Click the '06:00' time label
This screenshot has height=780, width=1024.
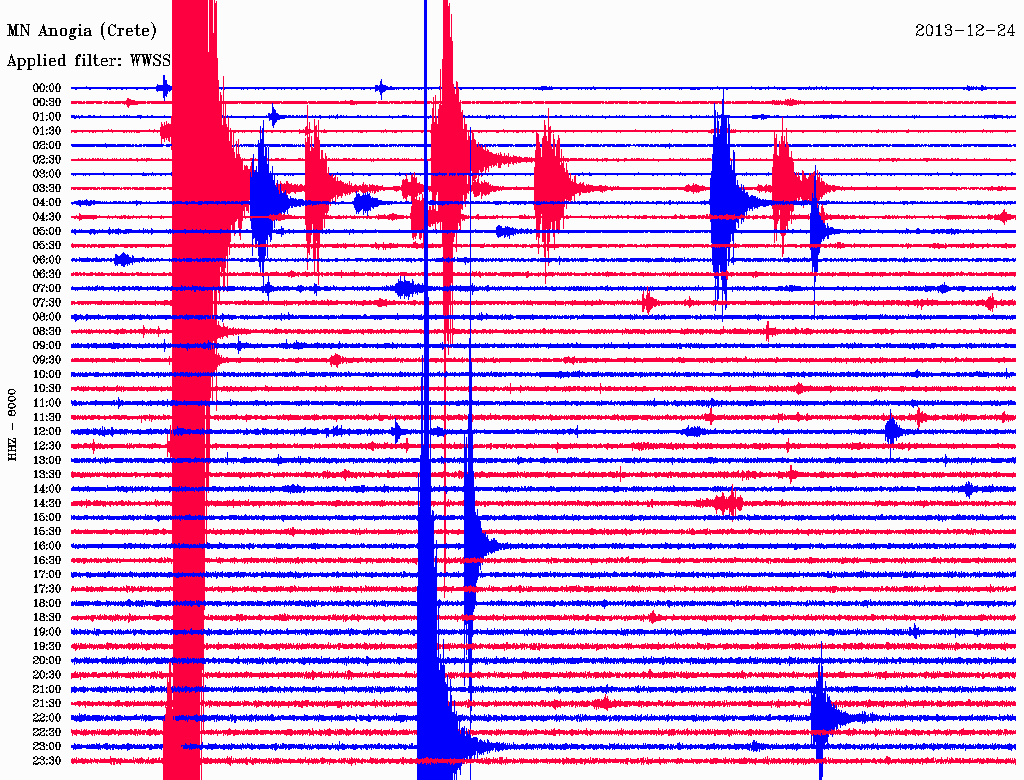47,259
